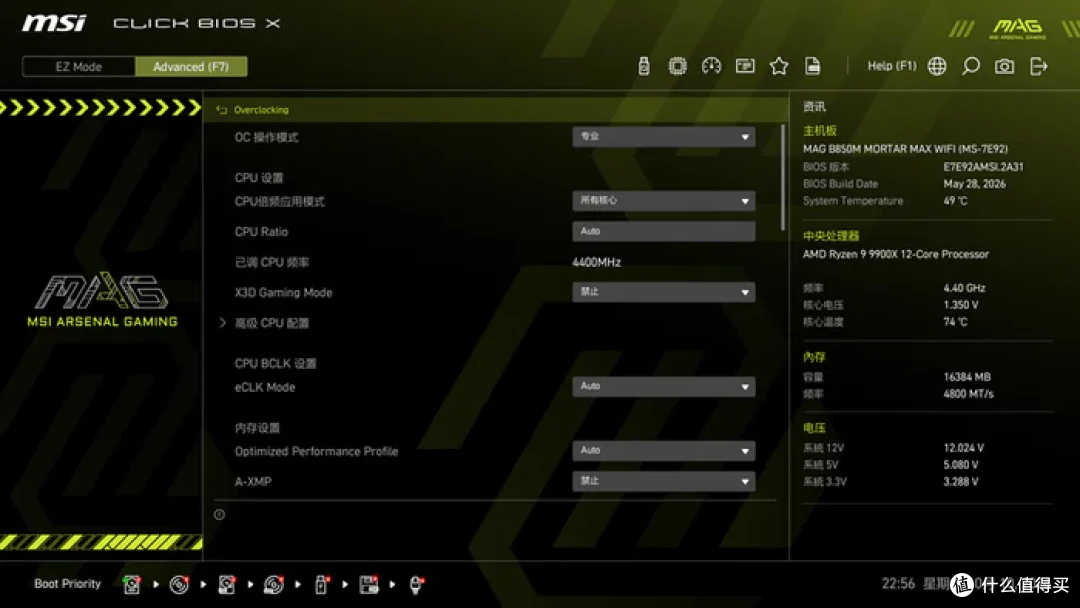
Task: Click the document profile icon
Action: [812, 66]
